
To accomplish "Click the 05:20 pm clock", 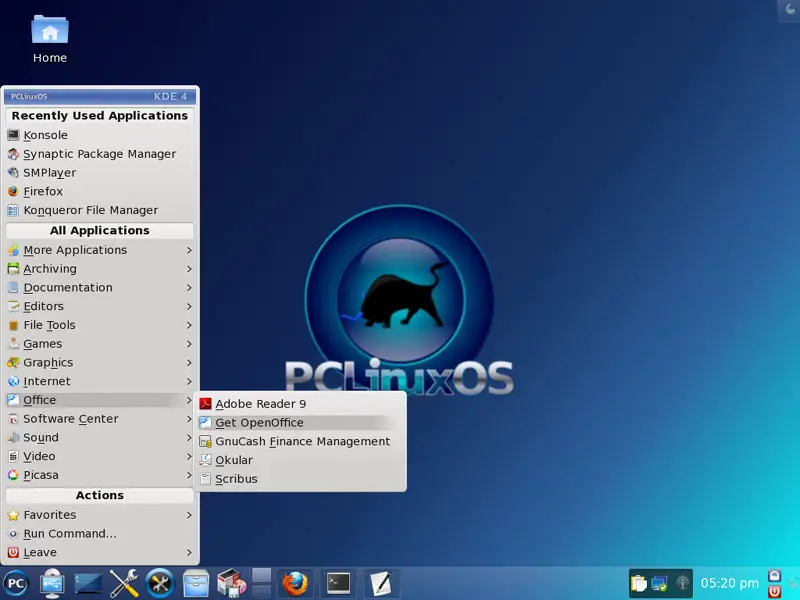I will tap(730, 583).
